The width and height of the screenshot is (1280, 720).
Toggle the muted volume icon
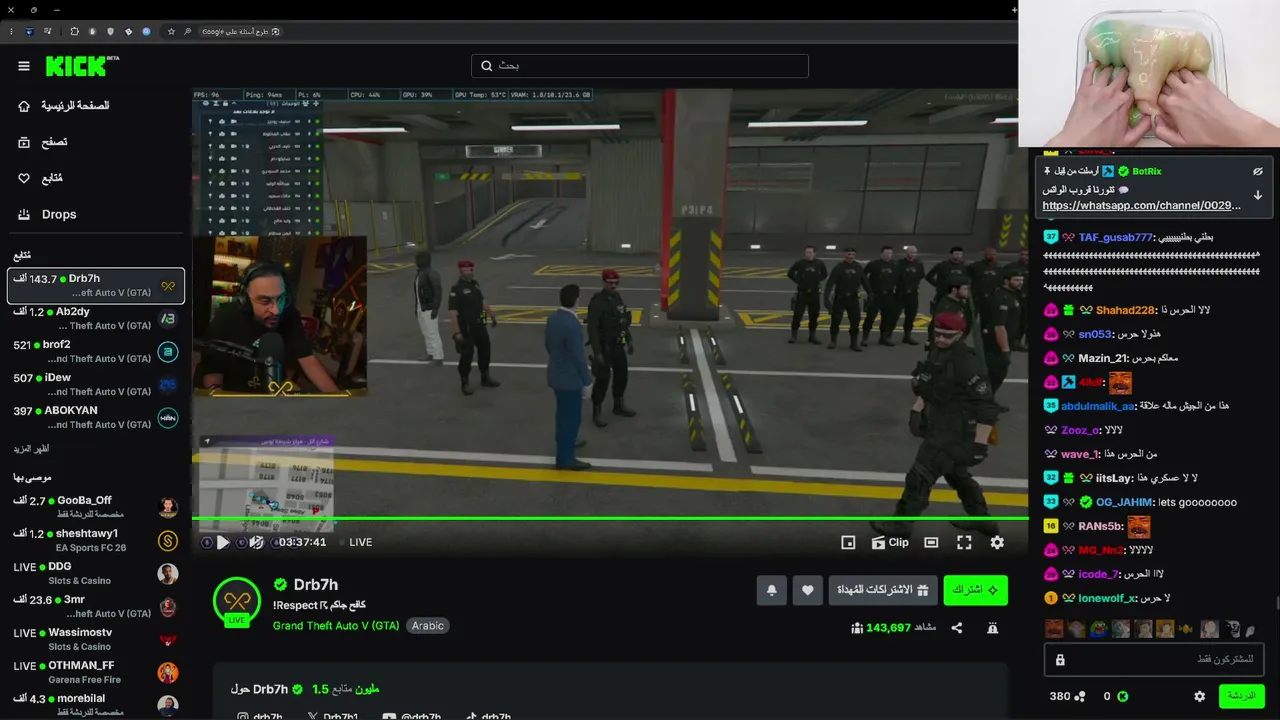point(256,542)
